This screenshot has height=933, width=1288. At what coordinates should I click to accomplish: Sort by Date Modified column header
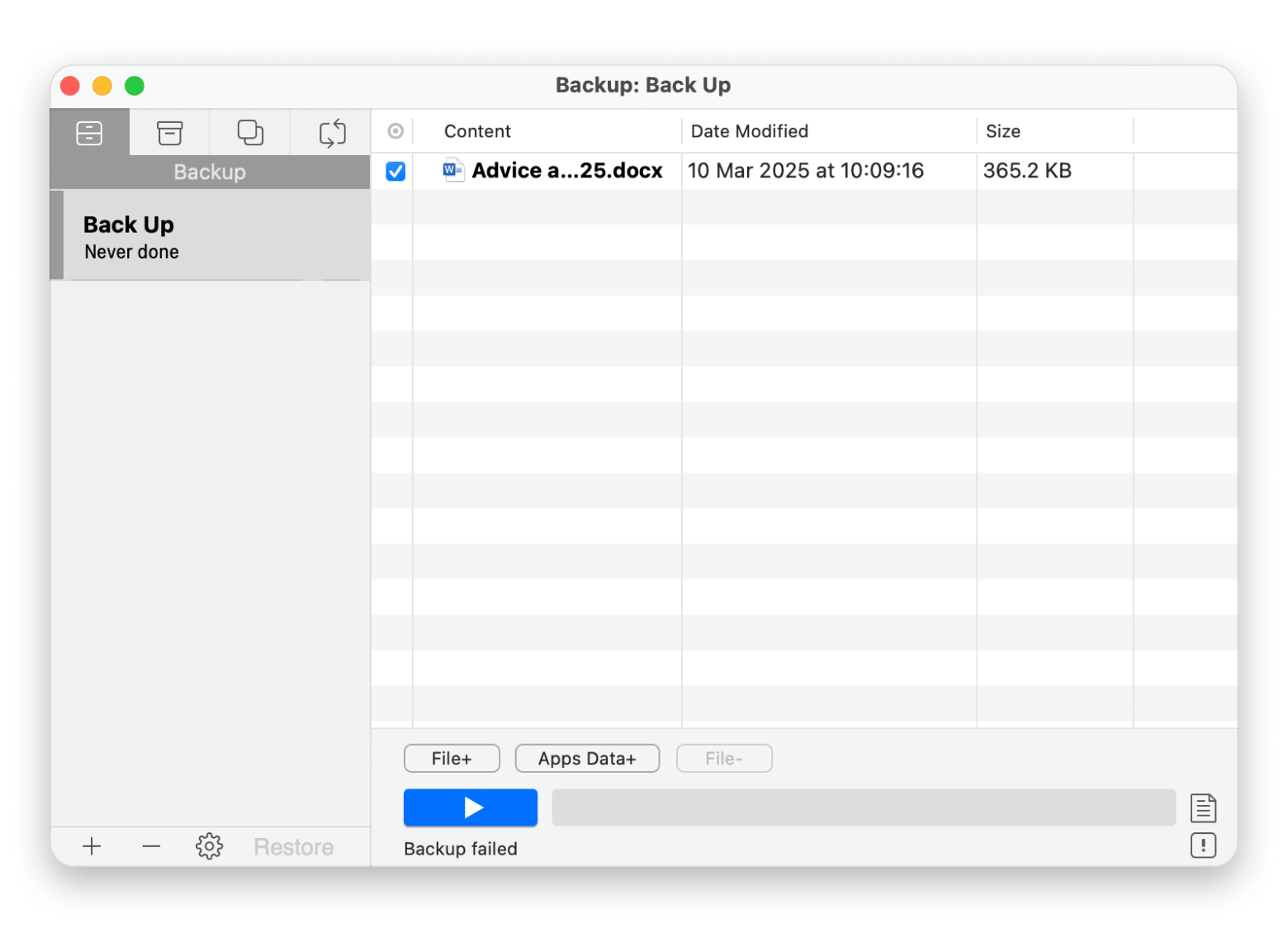749,131
